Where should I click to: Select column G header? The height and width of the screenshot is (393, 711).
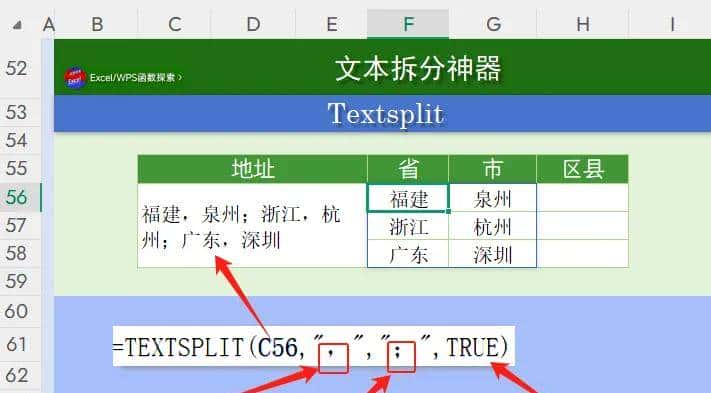click(493, 24)
